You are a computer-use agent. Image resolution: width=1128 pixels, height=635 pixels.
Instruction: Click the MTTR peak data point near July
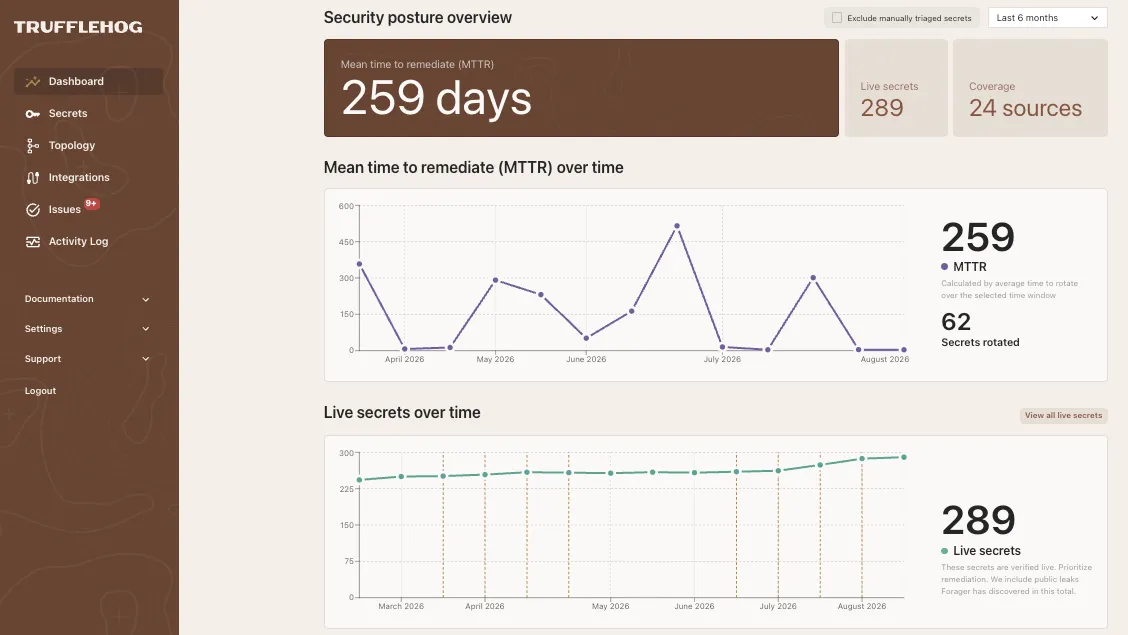click(x=677, y=226)
